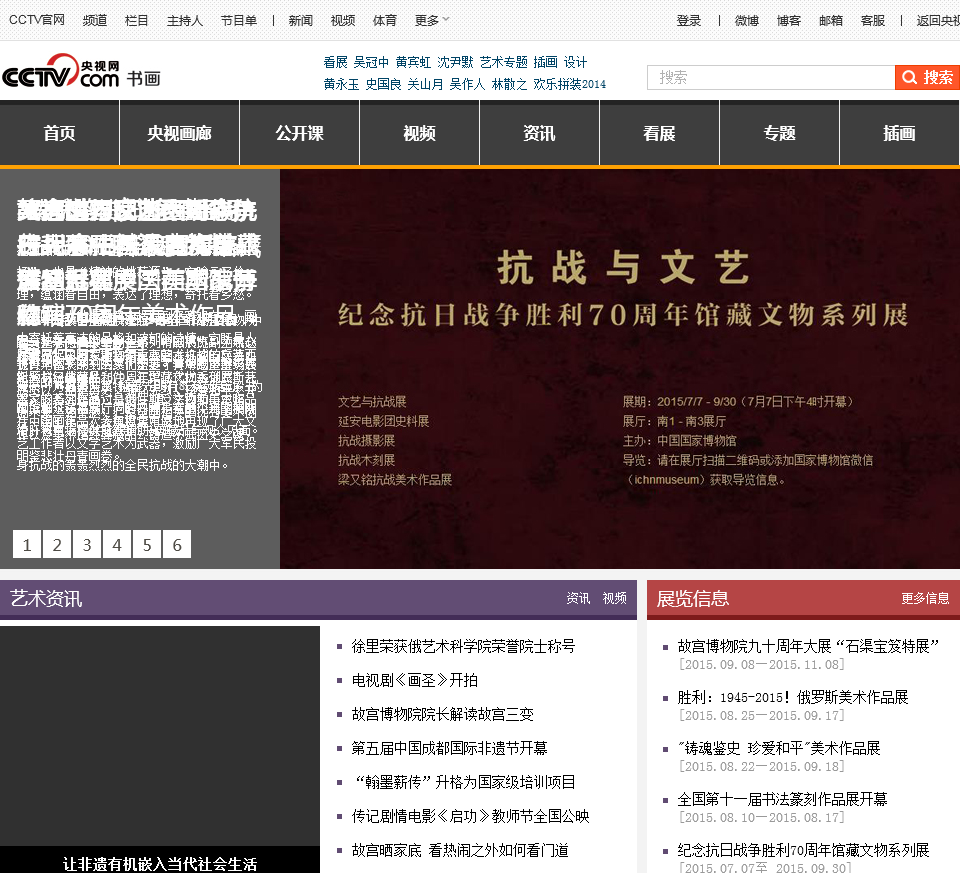Click the 吴作人 keyword link
960x873 pixels.
[x=467, y=84]
